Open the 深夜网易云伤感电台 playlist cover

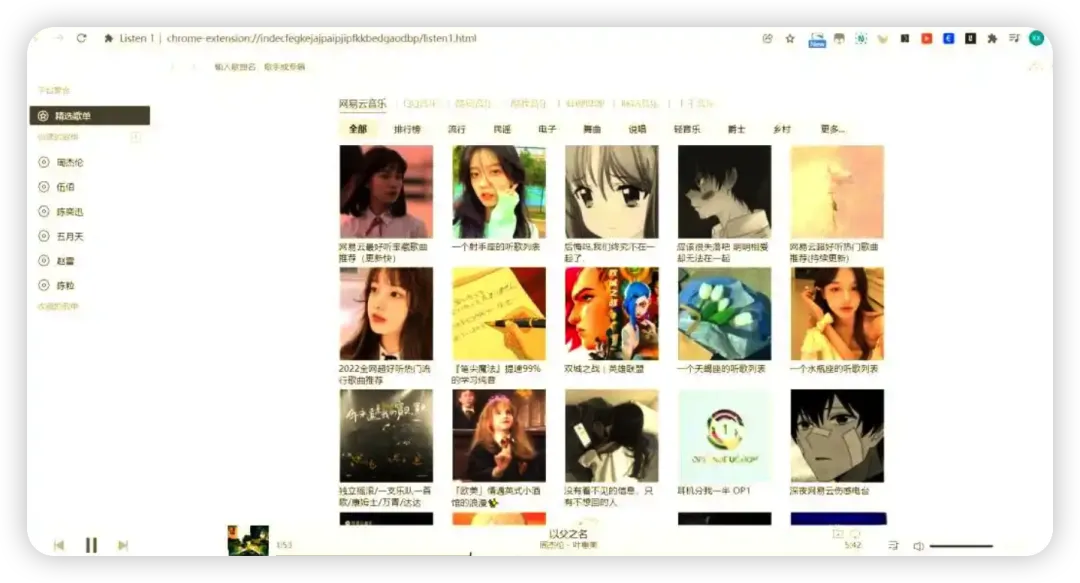coord(838,436)
